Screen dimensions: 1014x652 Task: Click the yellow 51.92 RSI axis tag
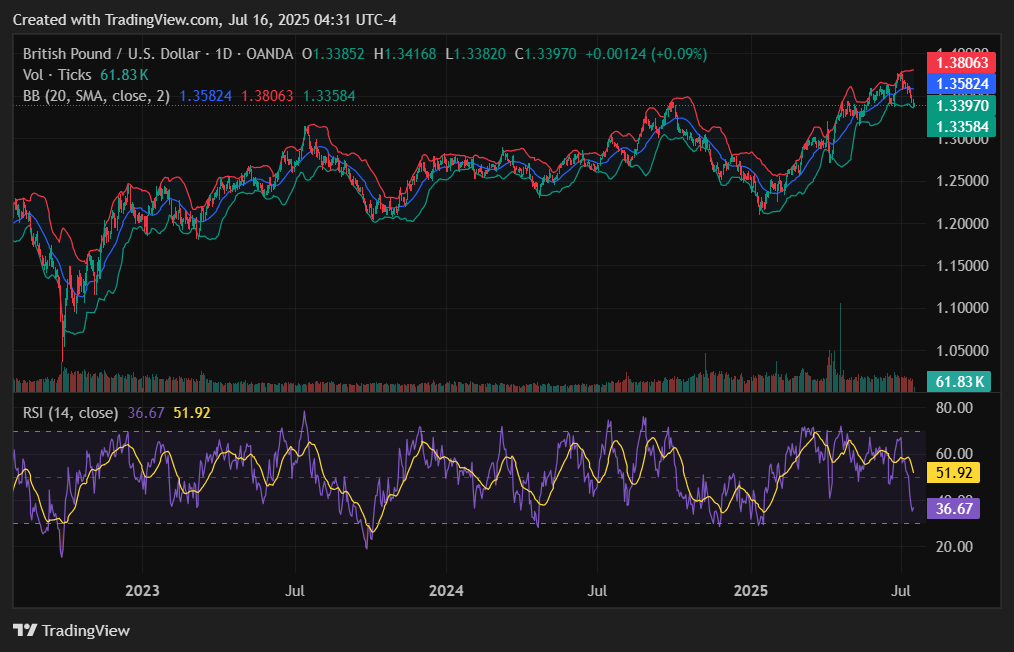[x=954, y=473]
